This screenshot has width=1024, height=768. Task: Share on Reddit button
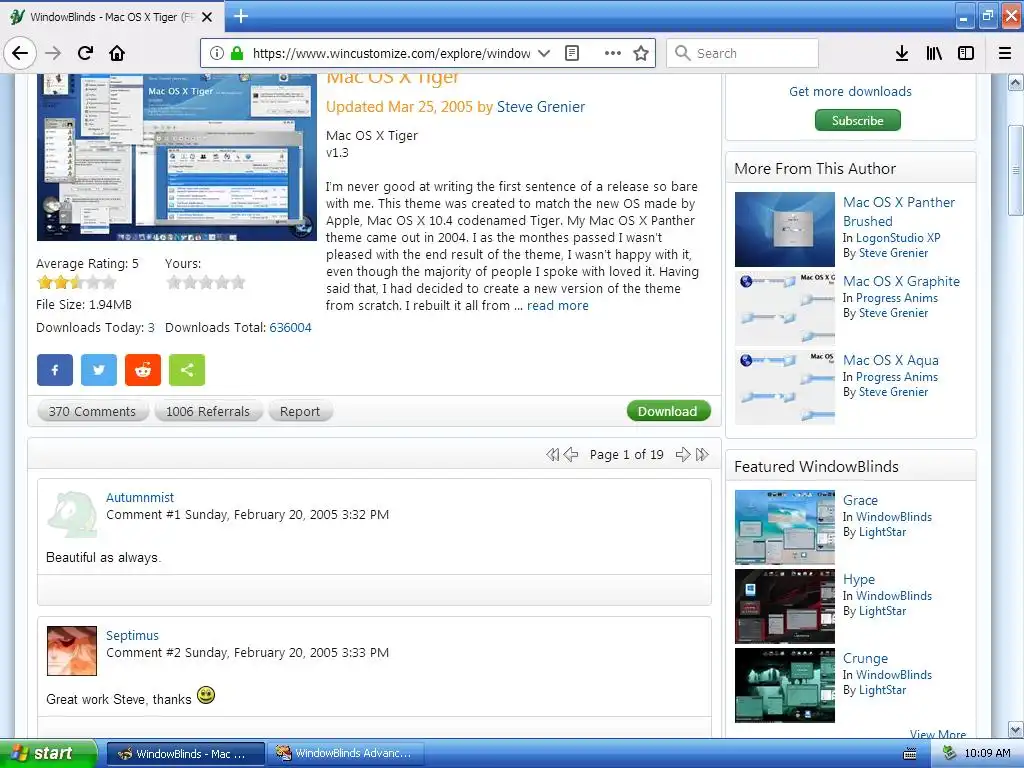pos(143,370)
